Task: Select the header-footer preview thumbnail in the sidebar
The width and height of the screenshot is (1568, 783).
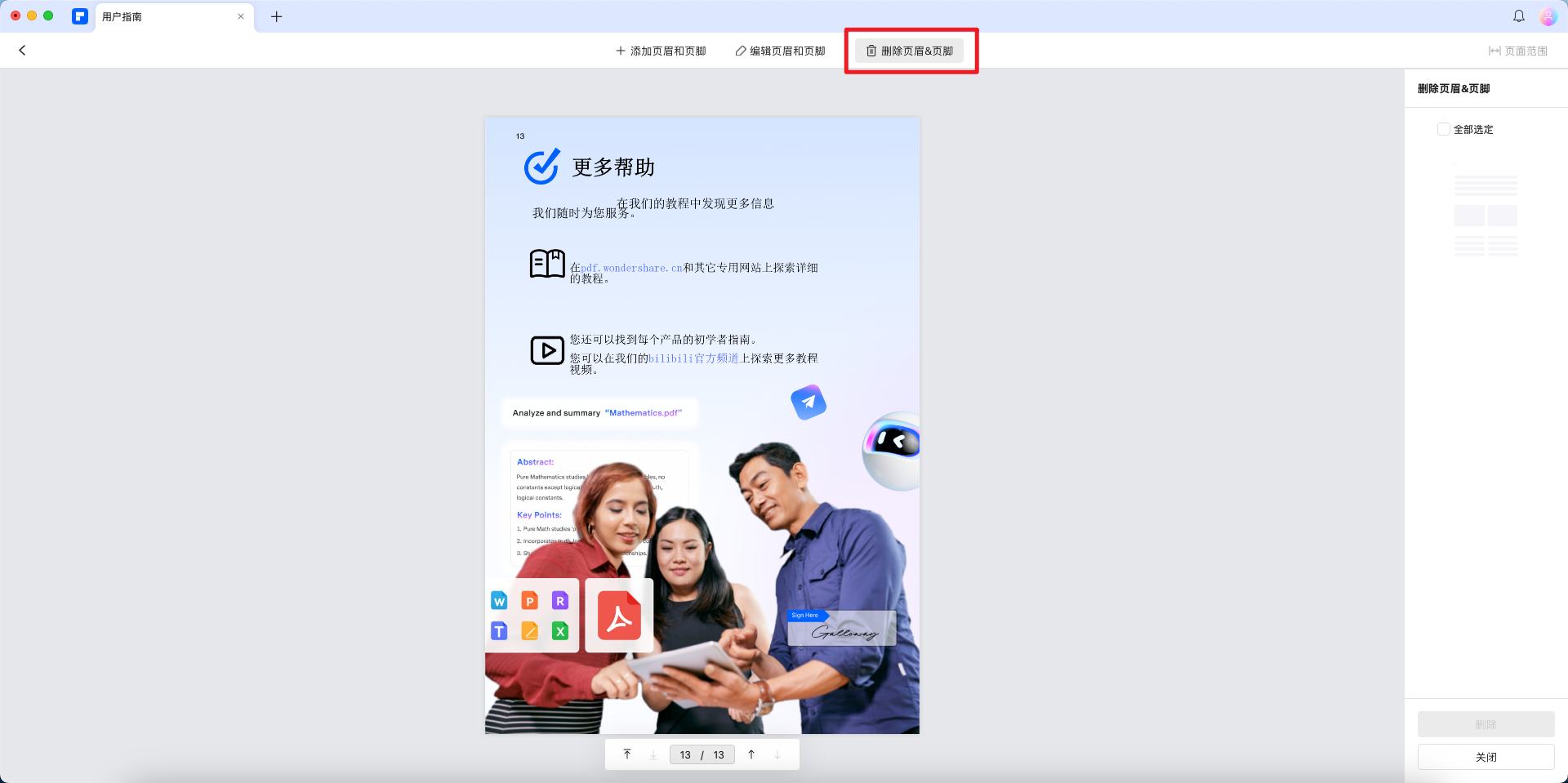Action: [x=1486, y=211]
